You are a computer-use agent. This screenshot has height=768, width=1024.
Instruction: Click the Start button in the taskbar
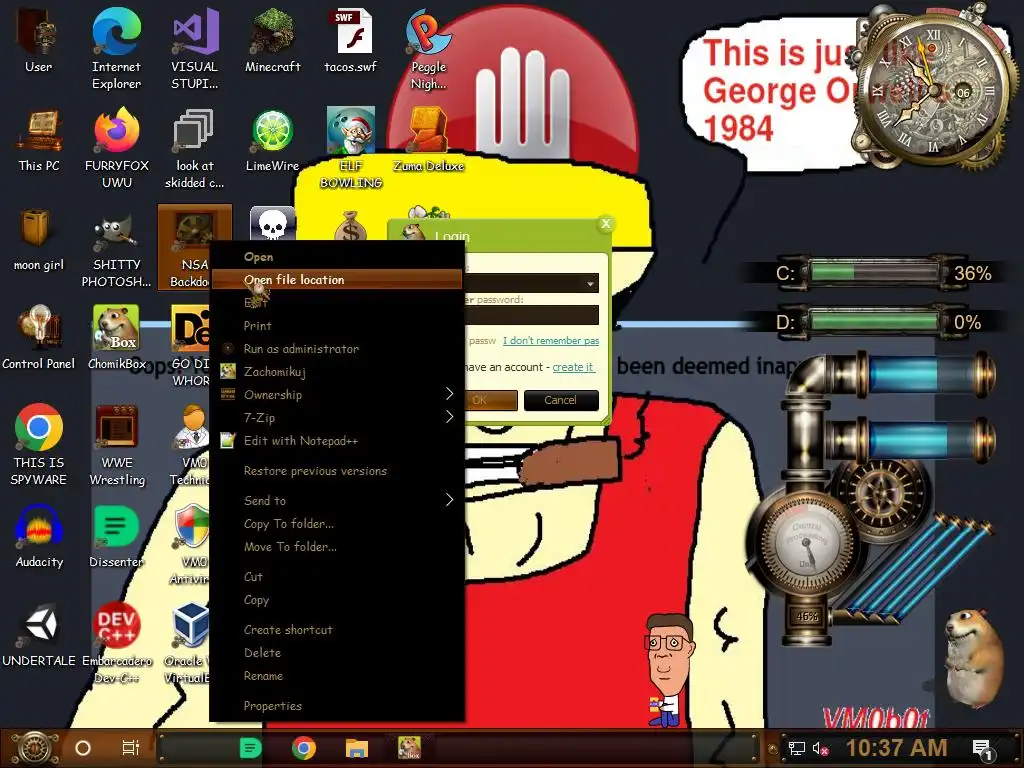35,748
